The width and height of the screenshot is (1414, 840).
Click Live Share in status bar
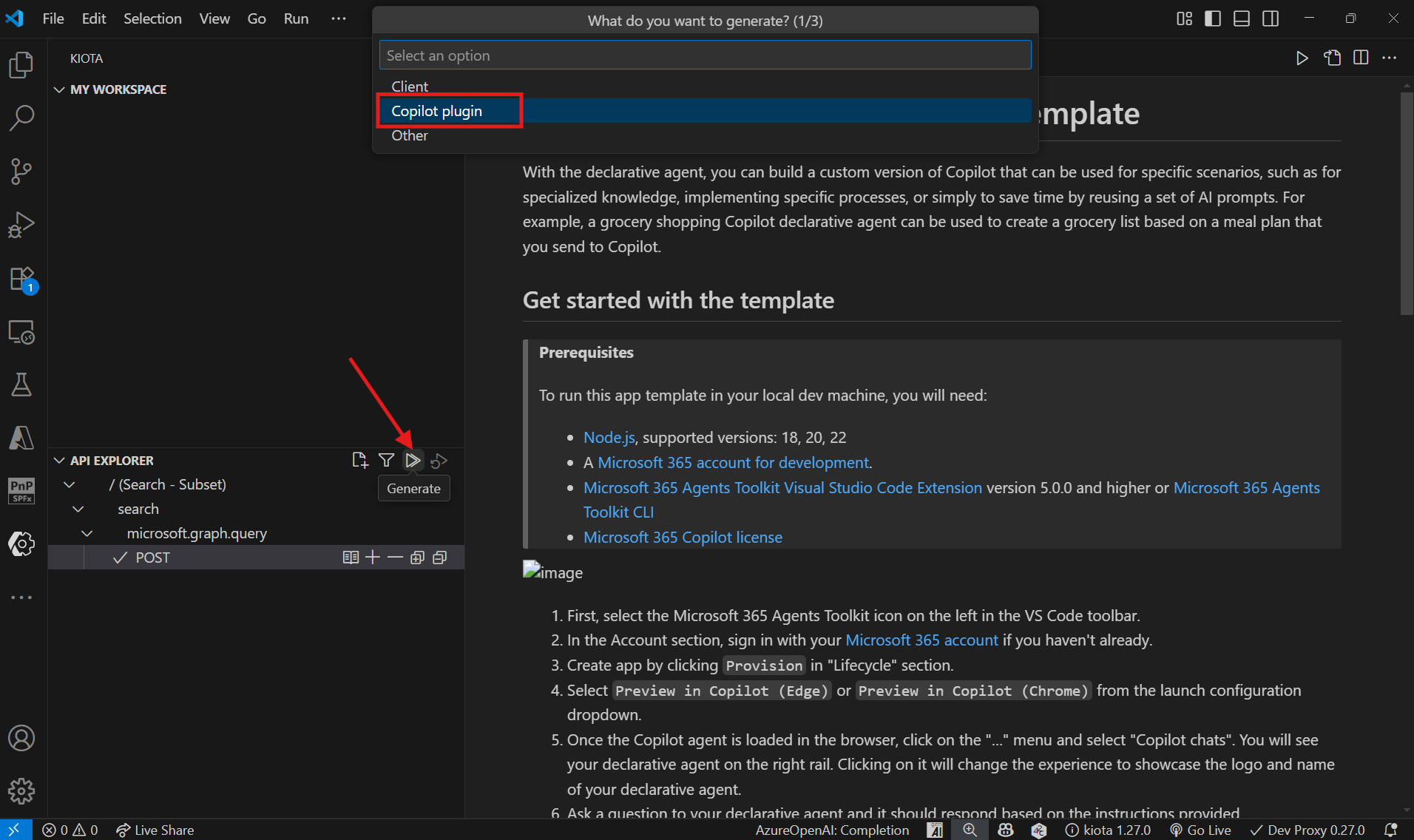coord(155,830)
